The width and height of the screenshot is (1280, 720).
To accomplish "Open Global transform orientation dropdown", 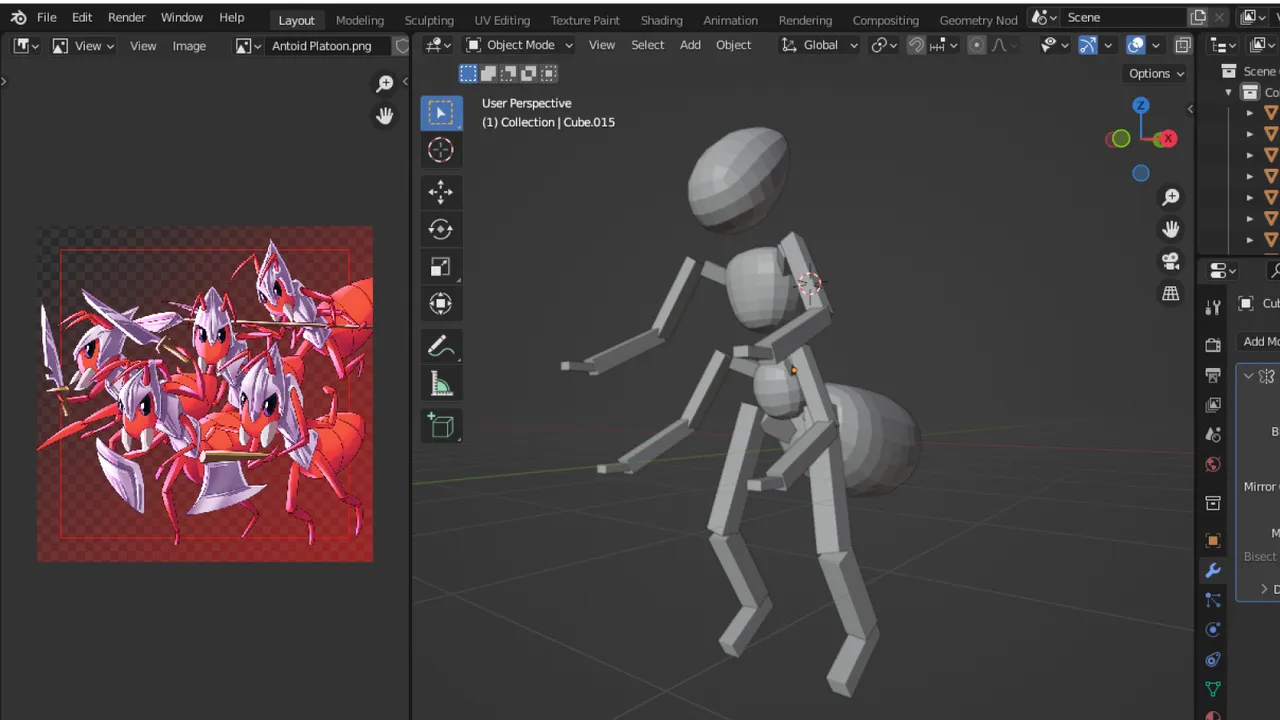I will 820,45.
